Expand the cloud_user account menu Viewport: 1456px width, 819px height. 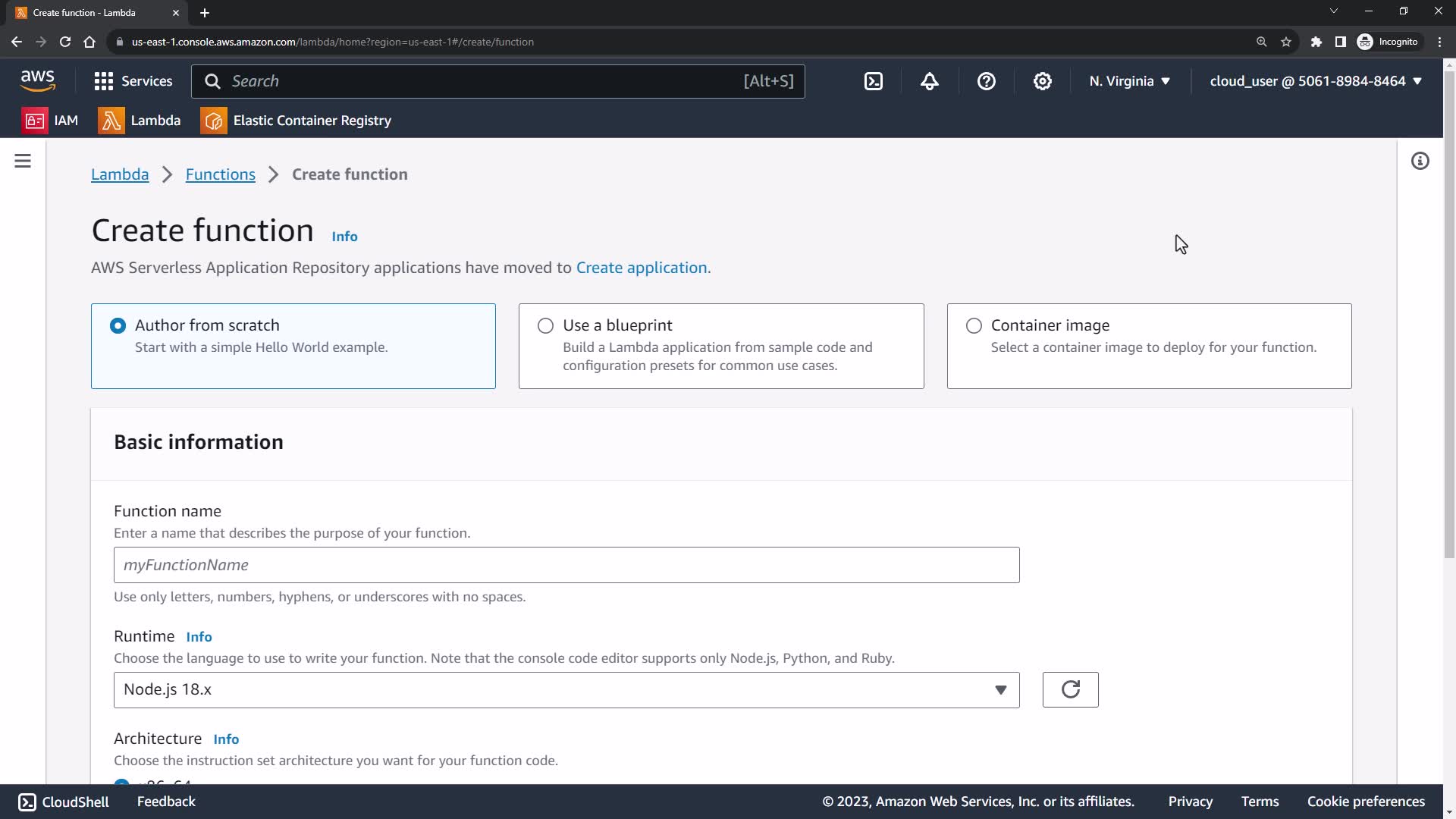coord(1315,81)
